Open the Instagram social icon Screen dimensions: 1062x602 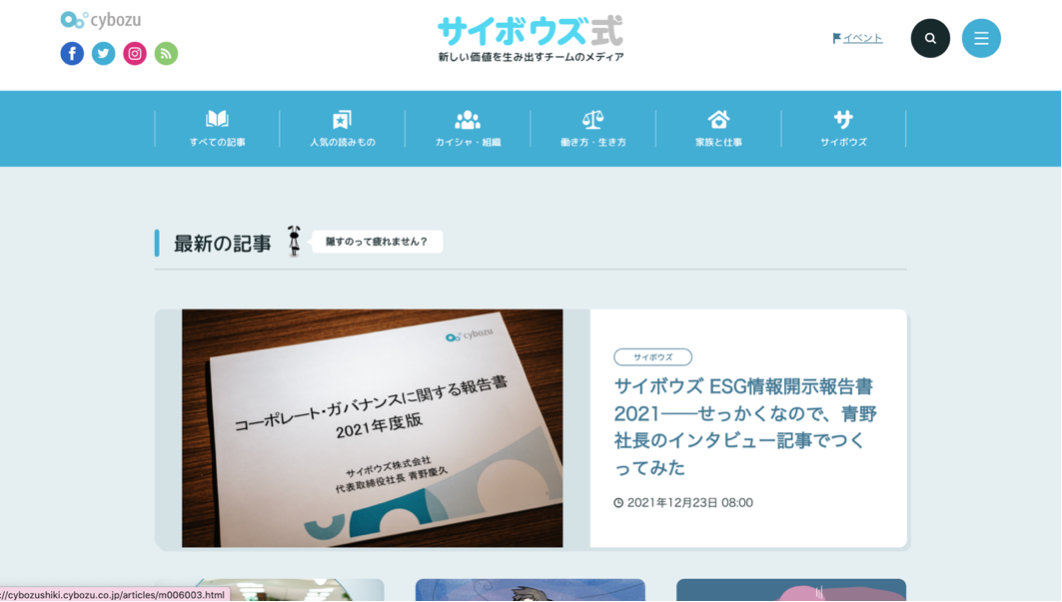point(135,54)
